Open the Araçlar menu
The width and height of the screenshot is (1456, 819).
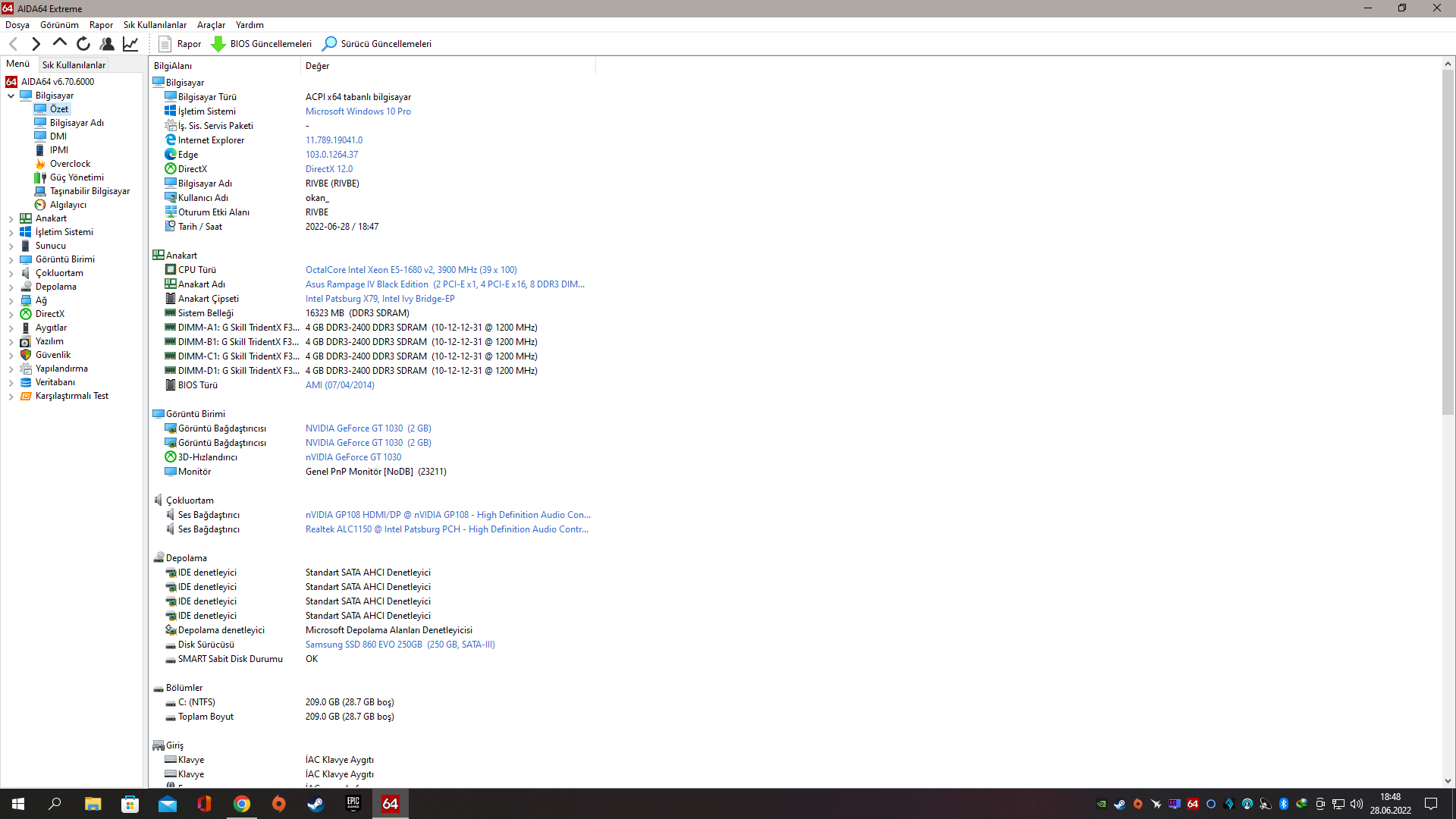(x=211, y=25)
